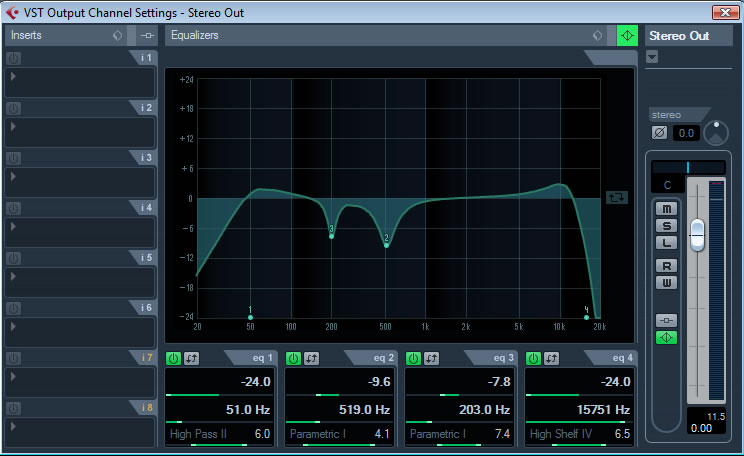Screen dimensions: 744x456
Task: Toggle insert slot i 2 power button
Action: coord(13,109)
